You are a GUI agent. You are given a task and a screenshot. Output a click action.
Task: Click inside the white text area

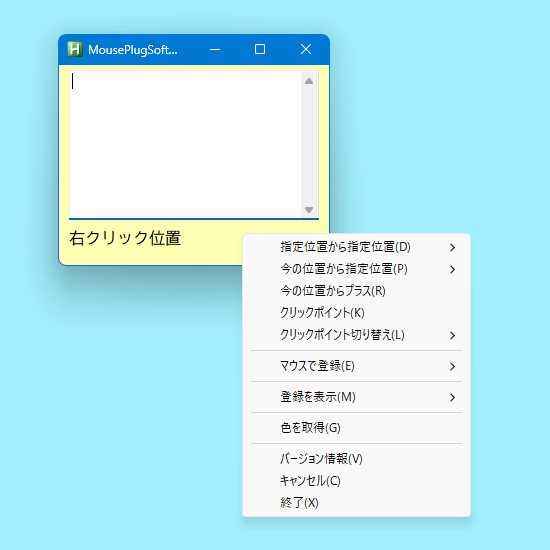(x=185, y=145)
